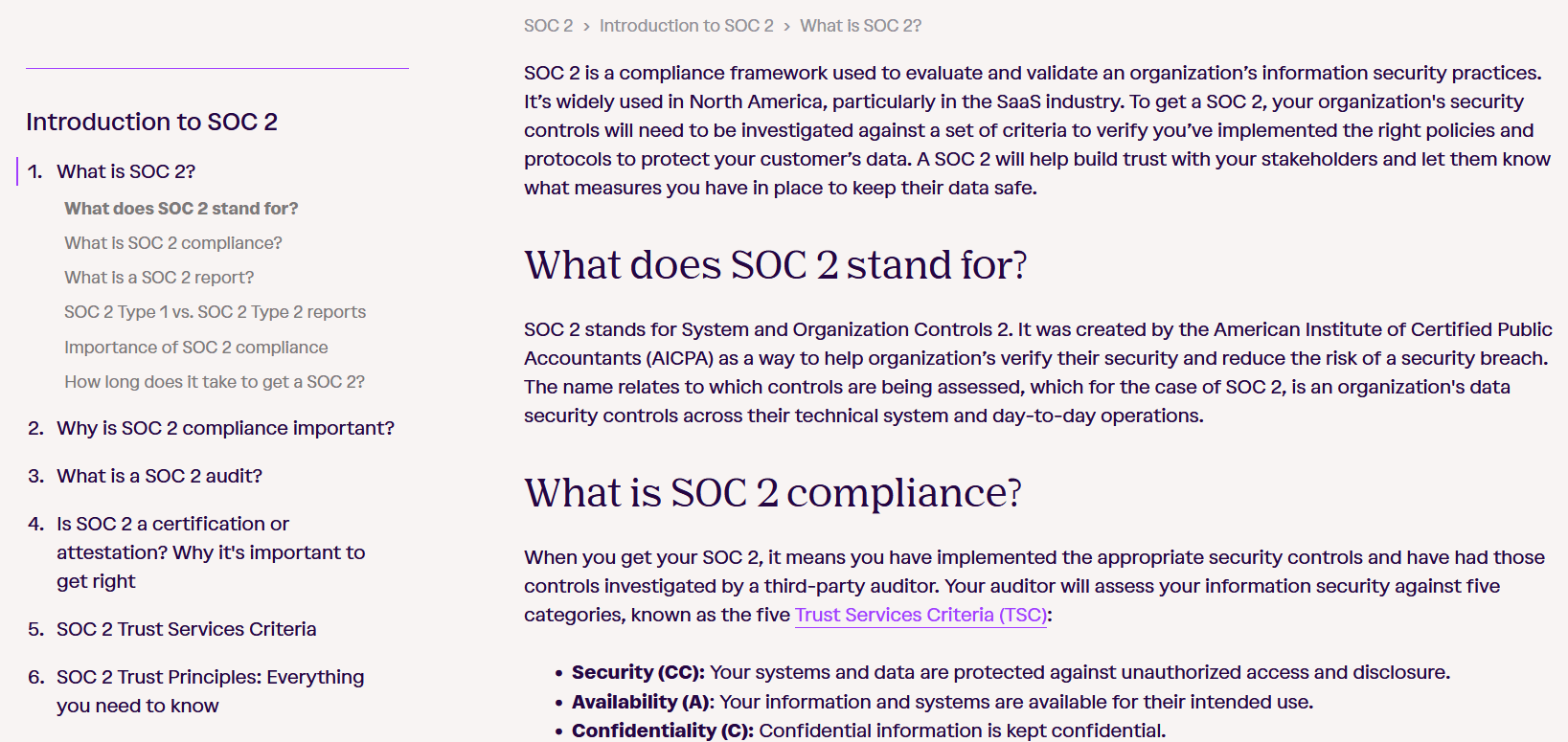Click the What is SOC 2 compliance? heading
This screenshot has height=742, width=1568.
point(772,493)
